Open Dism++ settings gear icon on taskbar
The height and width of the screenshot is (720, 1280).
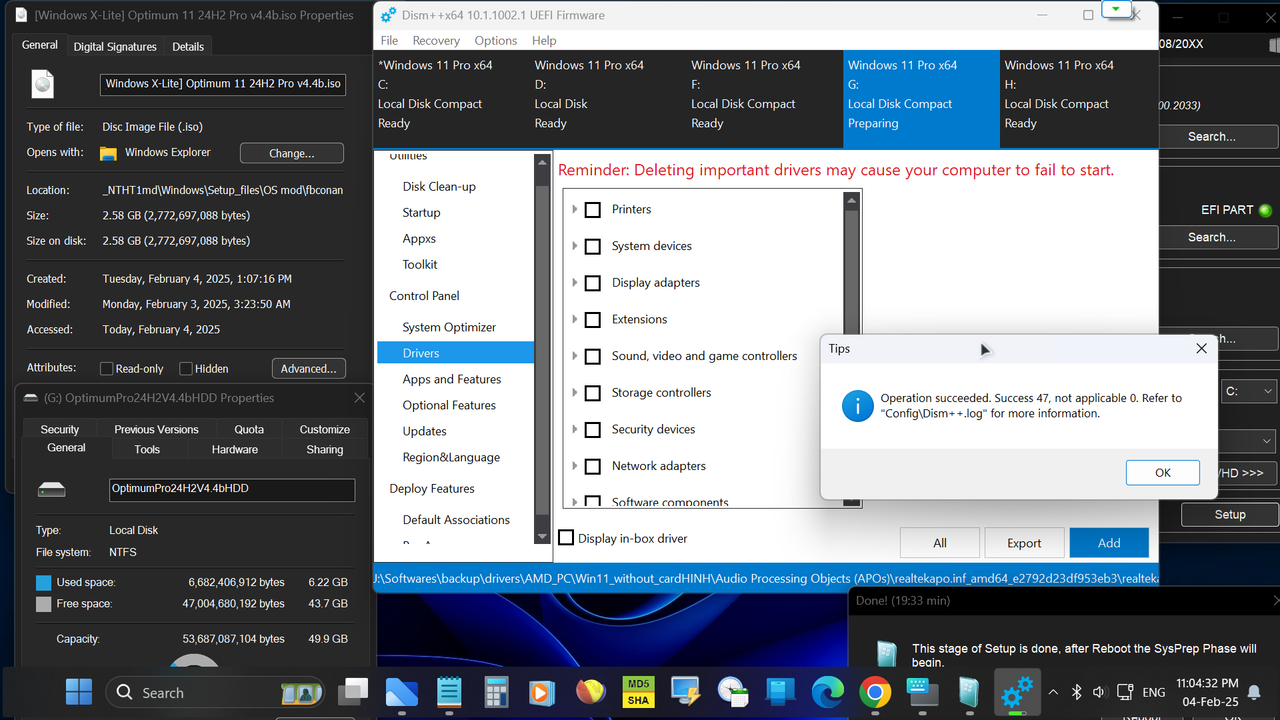tap(1017, 692)
